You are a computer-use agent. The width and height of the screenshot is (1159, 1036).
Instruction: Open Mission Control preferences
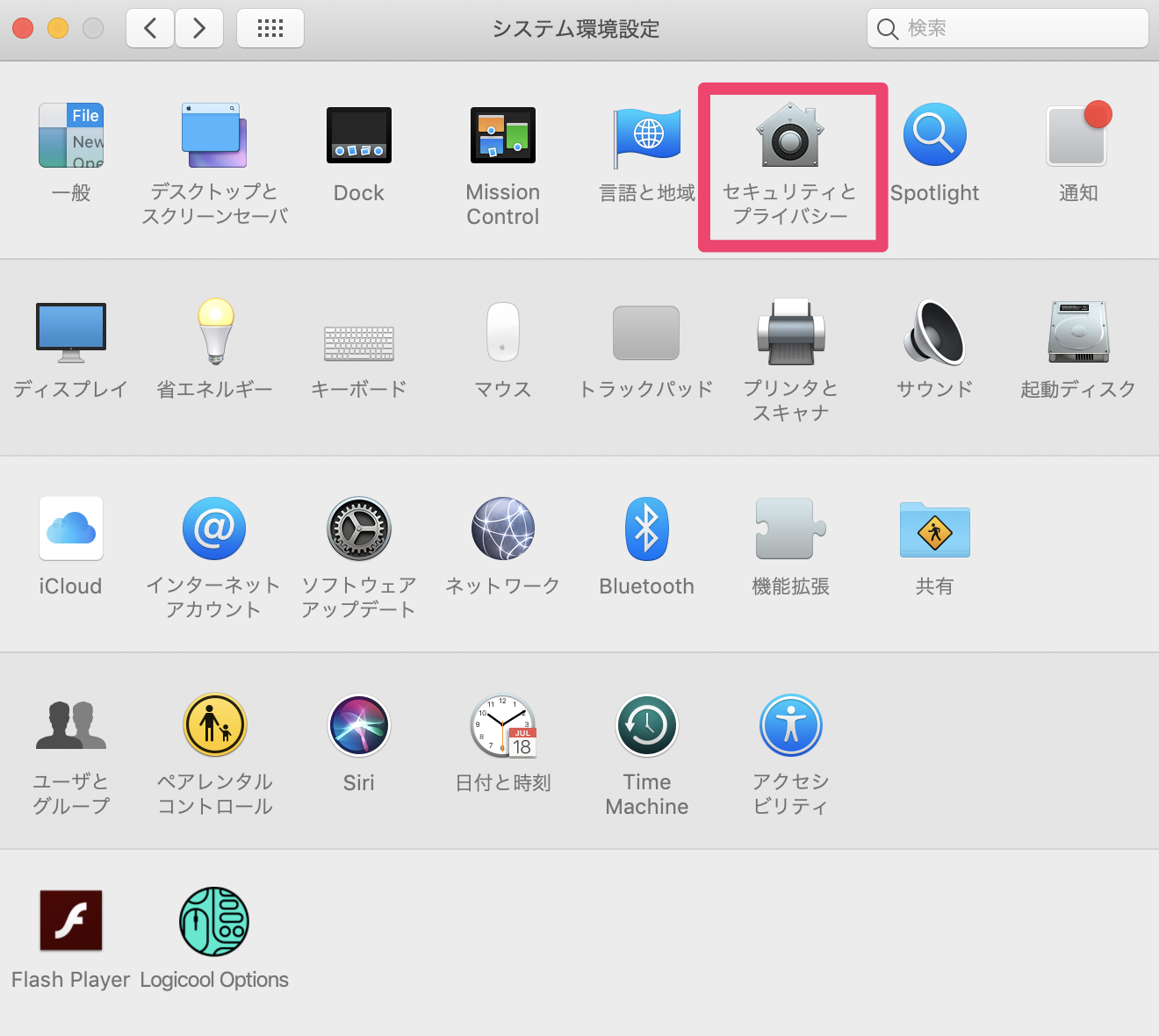click(503, 135)
